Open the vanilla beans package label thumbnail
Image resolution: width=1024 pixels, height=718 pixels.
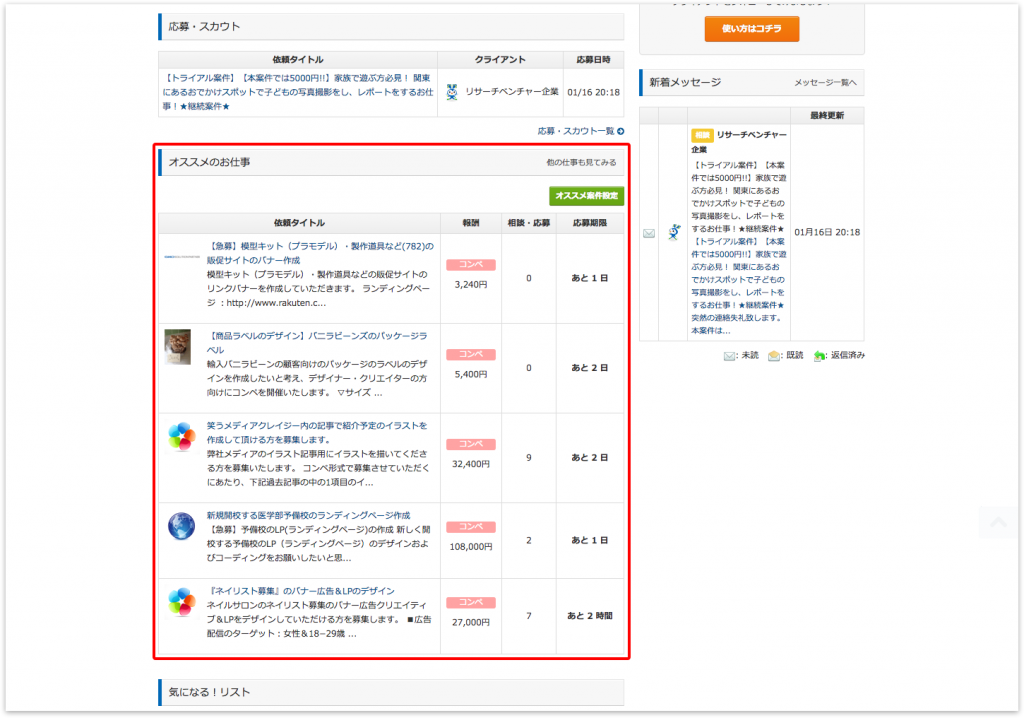[x=178, y=346]
